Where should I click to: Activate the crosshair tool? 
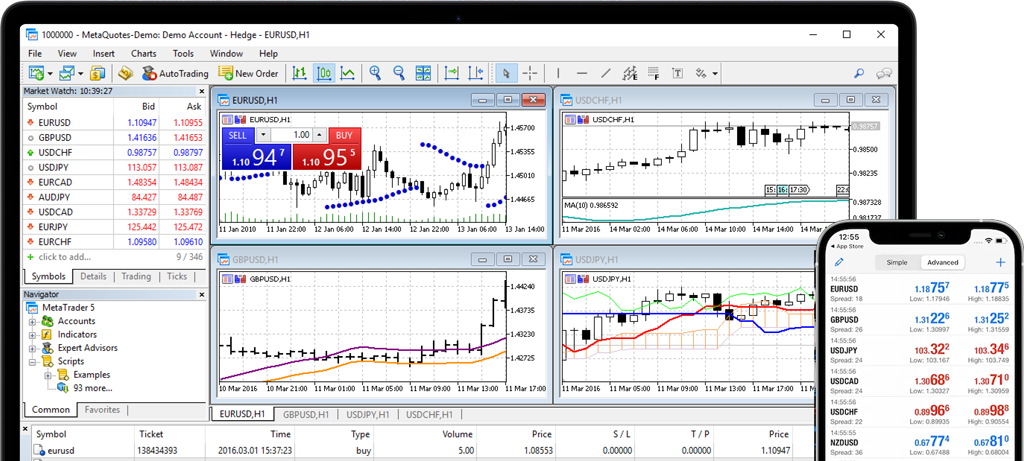click(530, 73)
